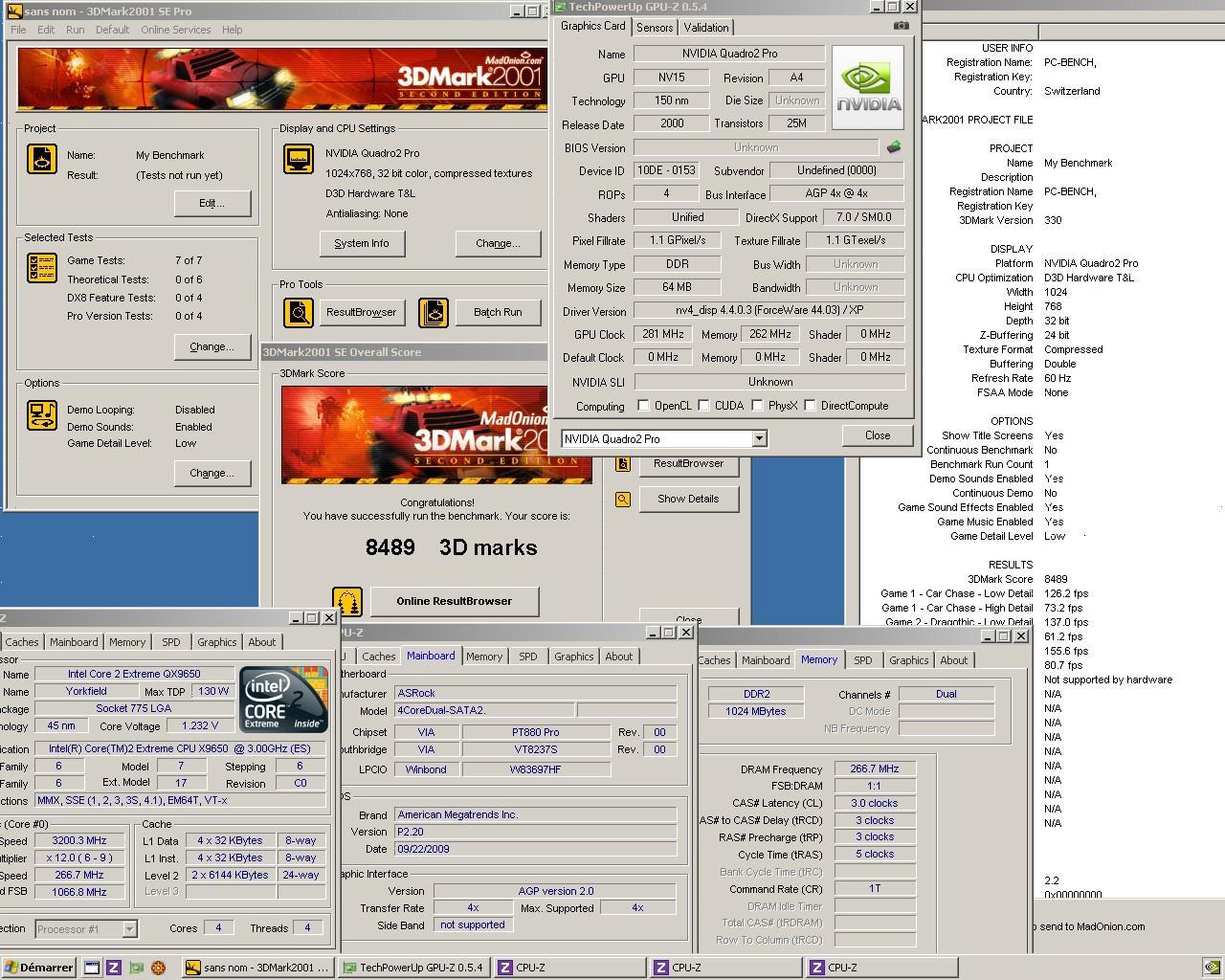Click the Project icon in 3DMark2001
The width and height of the screenshot is (1225, 980).
tap(41, 158)
